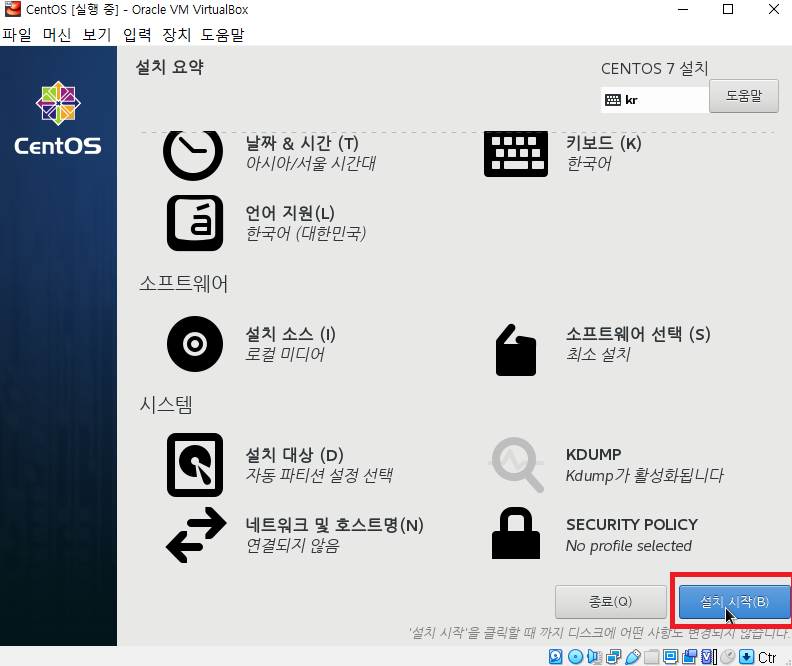Open the 도움말 menu in menu bar

click(x=222, y=35)
